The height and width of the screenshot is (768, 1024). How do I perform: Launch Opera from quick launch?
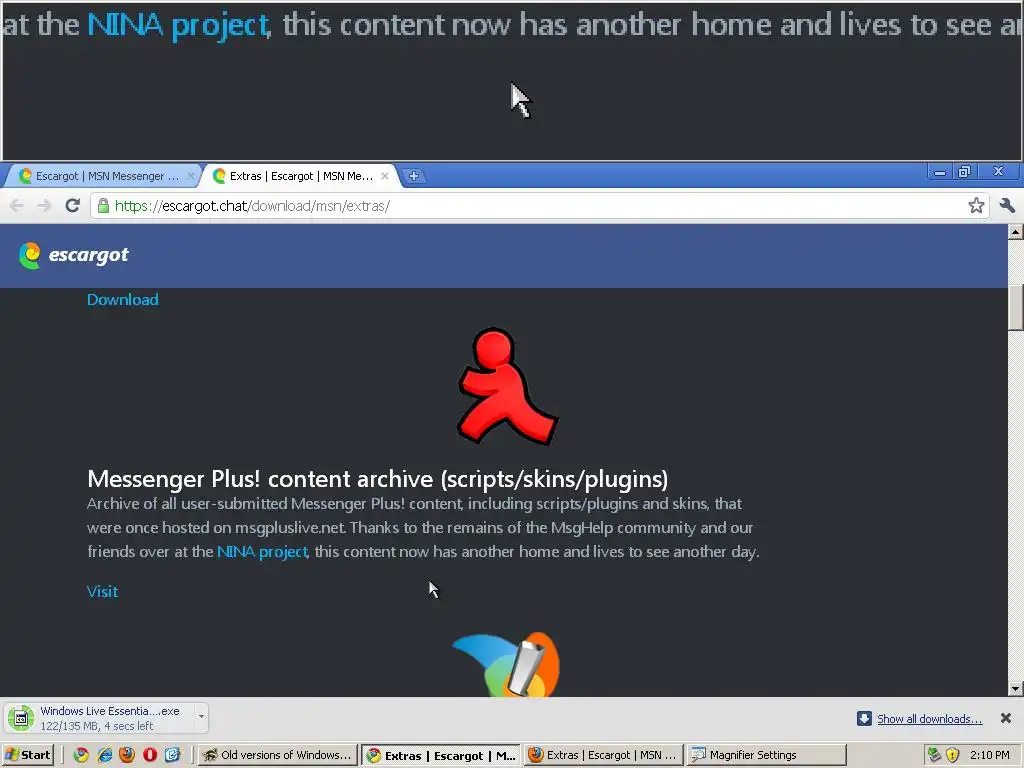coord(150,755)
